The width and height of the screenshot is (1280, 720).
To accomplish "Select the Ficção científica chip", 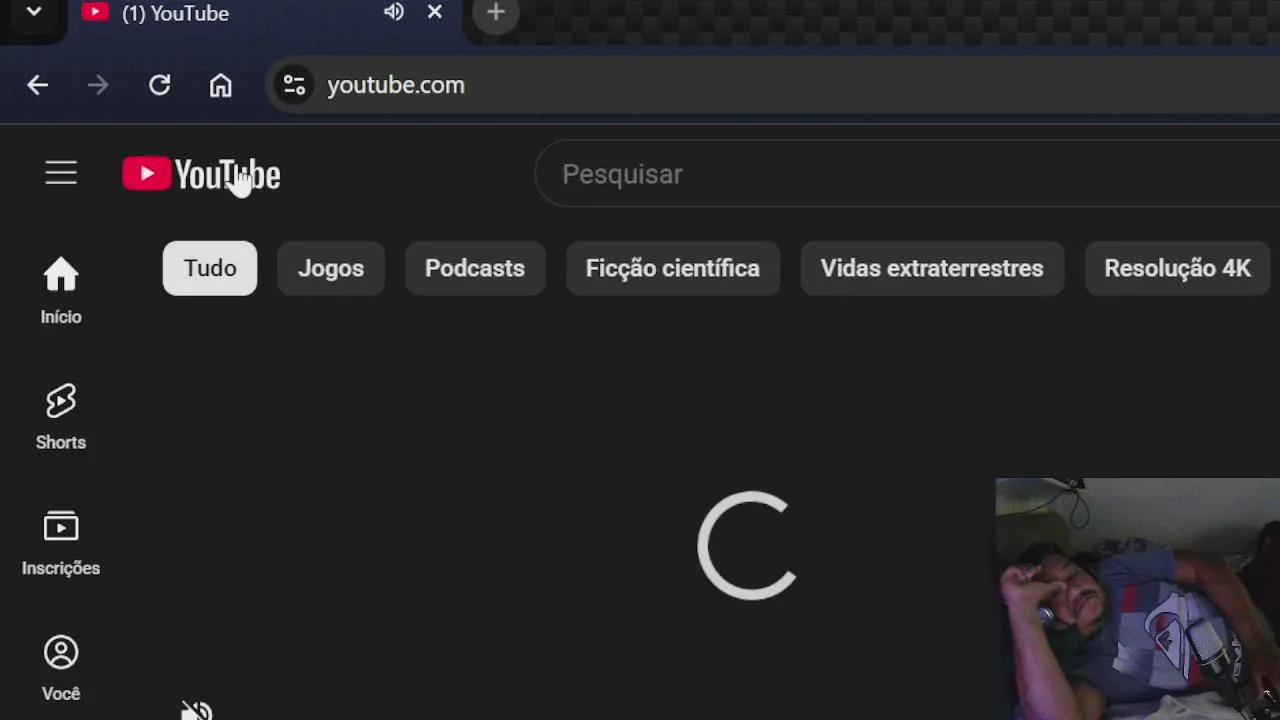I will click(673, 268).
